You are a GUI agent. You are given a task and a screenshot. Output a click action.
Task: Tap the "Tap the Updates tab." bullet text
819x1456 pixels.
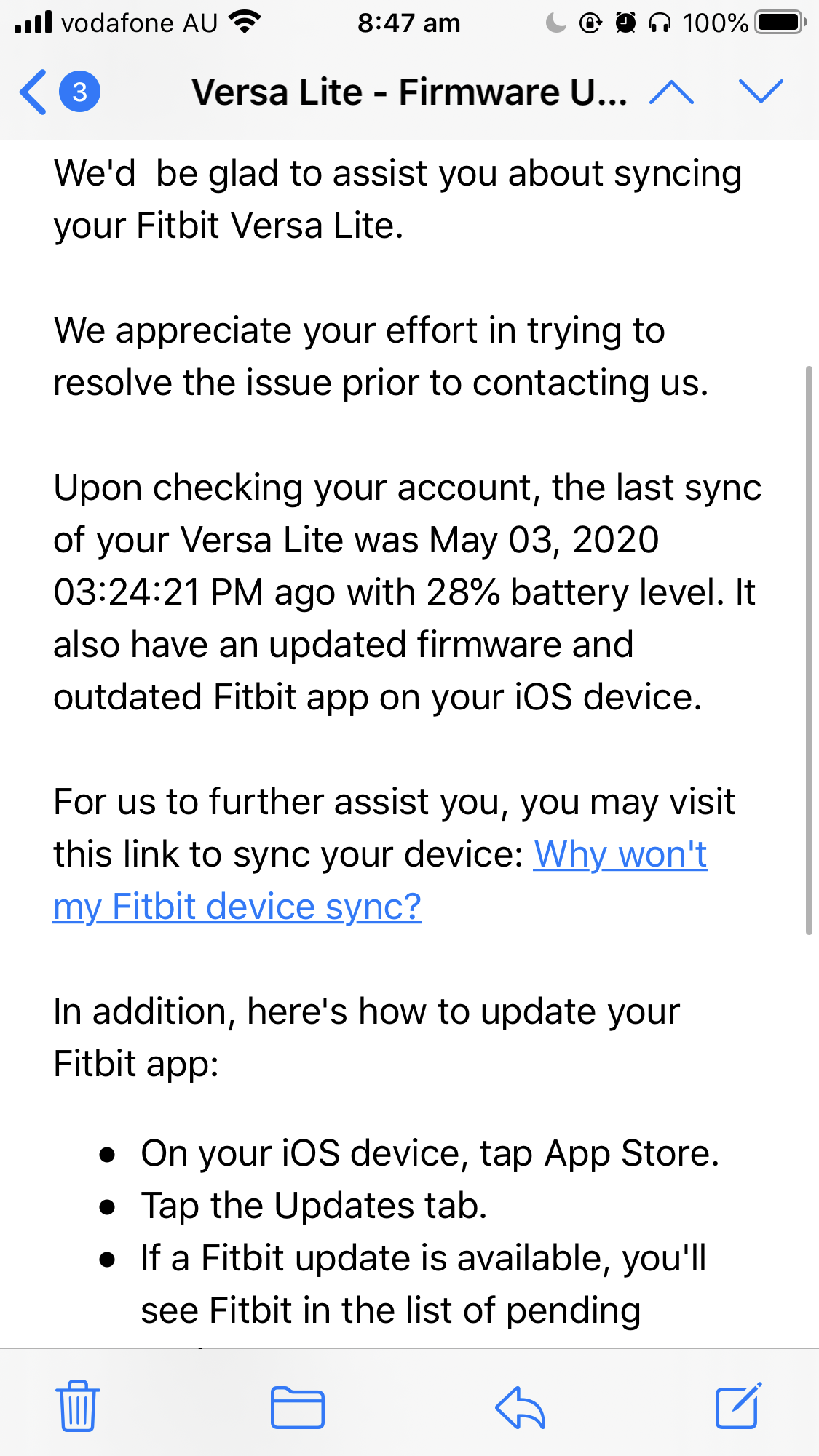coord(314,1206)
